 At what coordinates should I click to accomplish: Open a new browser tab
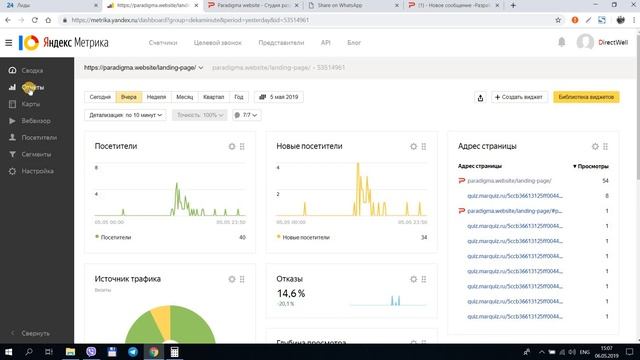point(513,5)
